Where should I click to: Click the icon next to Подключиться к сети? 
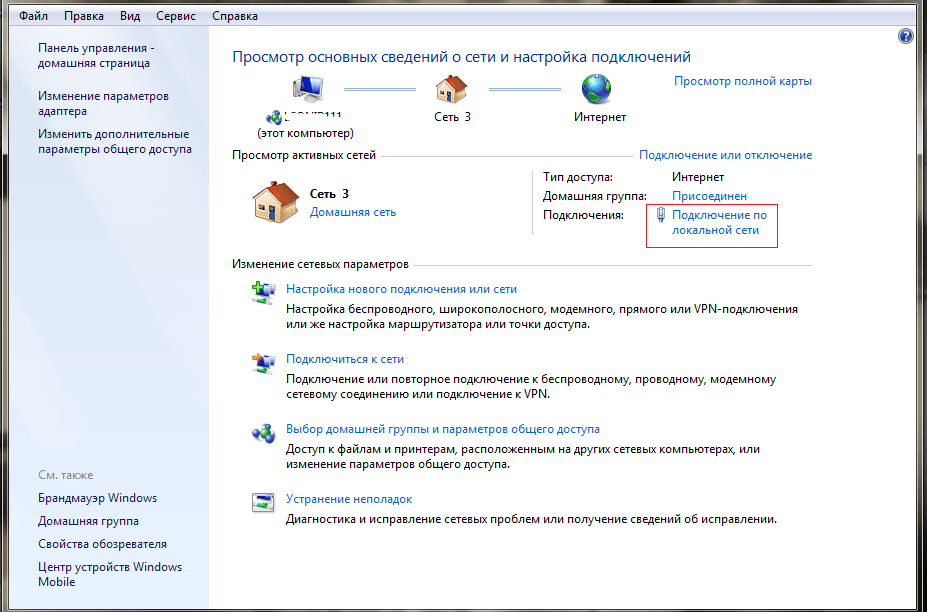pos(263,363)
